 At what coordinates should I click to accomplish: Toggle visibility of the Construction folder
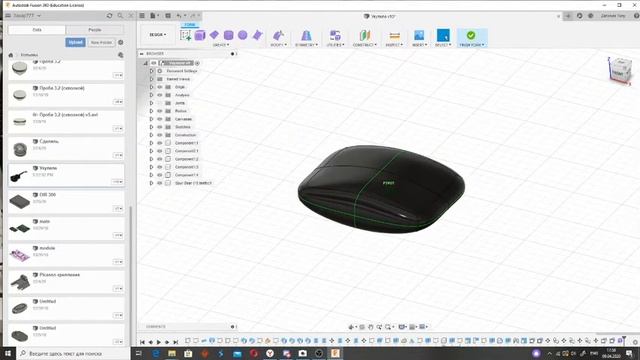click(160, 135)
